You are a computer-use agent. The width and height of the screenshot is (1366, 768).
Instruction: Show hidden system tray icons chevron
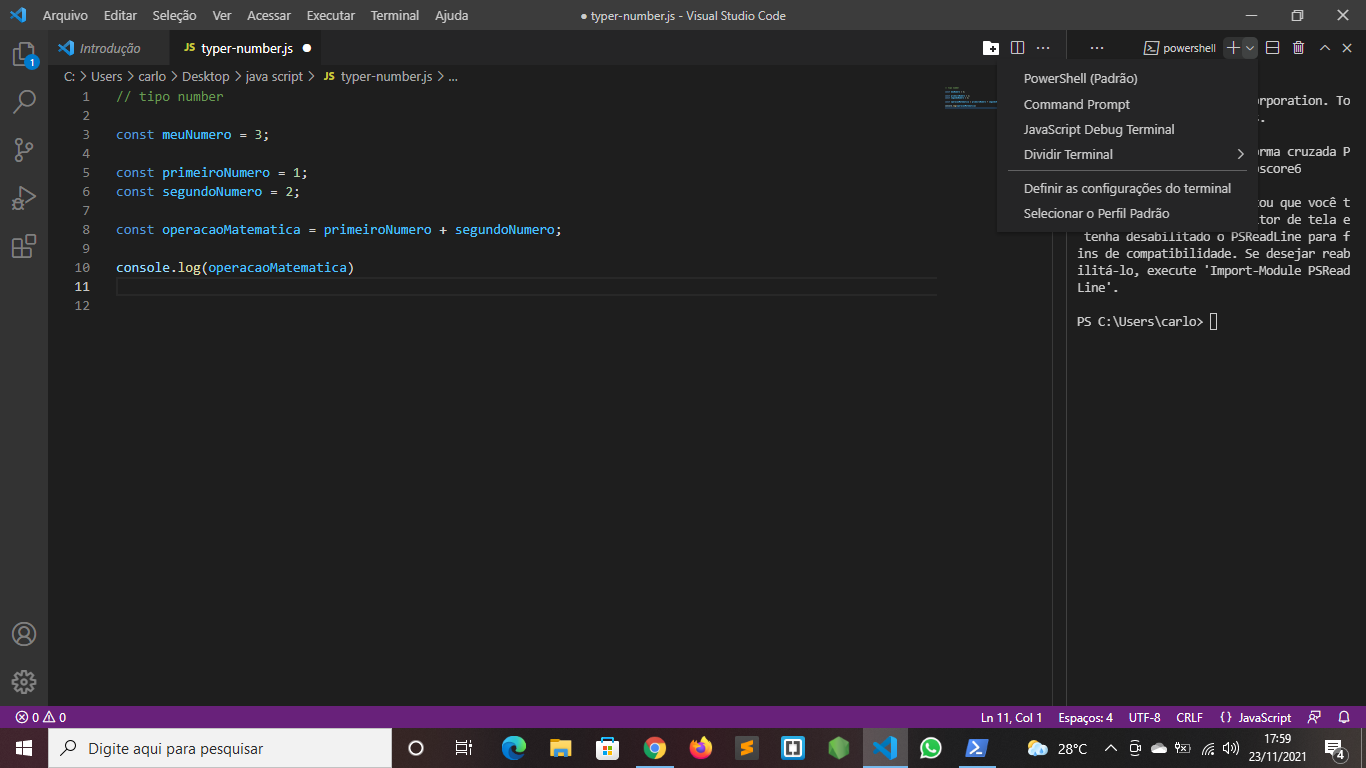(x=1110, y=748)
